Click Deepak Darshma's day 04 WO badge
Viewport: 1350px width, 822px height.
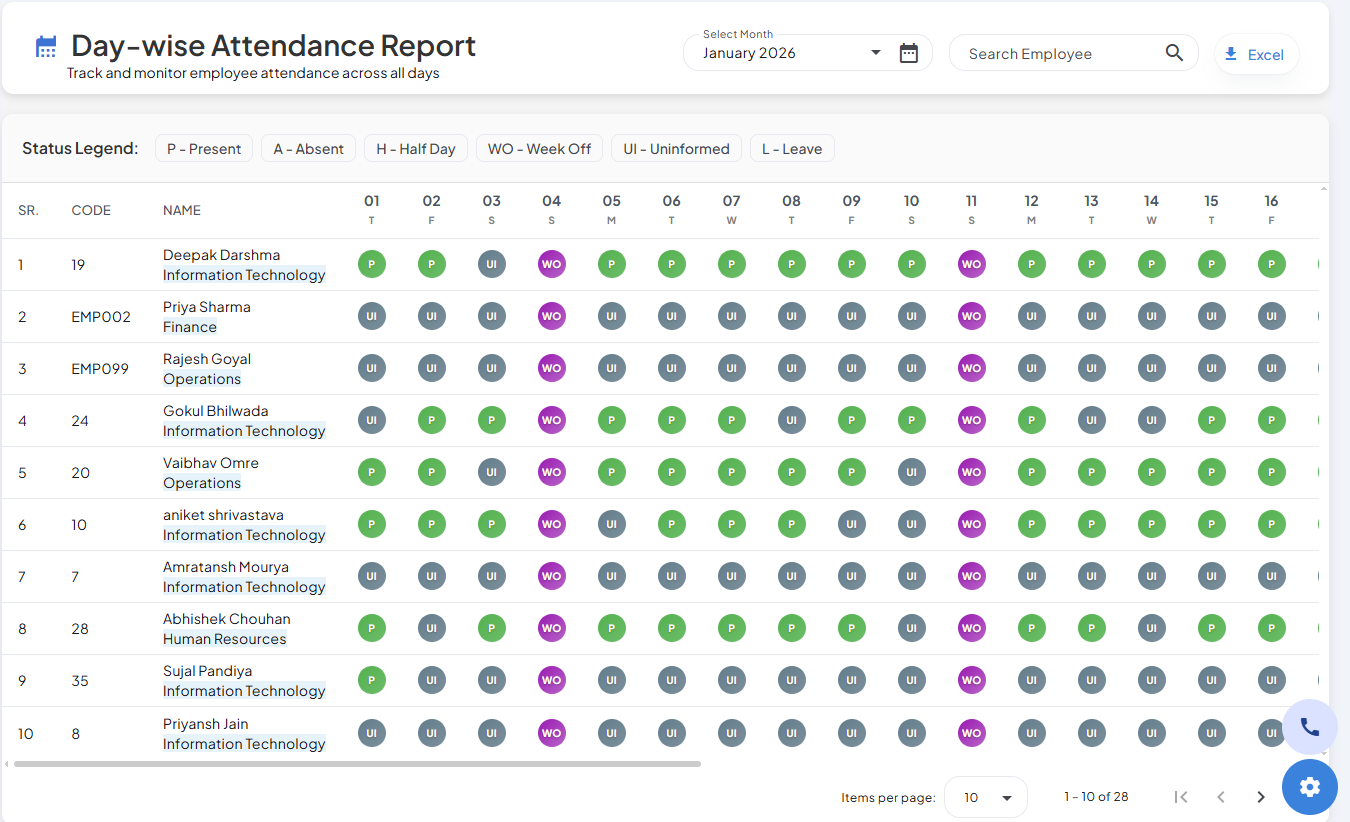click(551, 264)
